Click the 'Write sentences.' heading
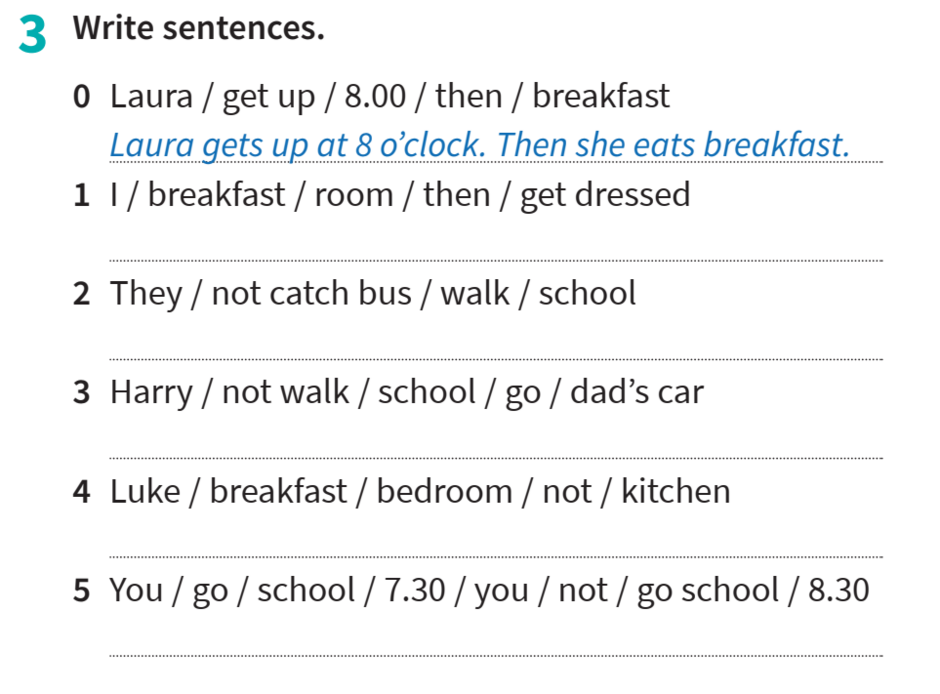This screenshot has height=694, width=940. pyautogui.click(x=198, y=28)
